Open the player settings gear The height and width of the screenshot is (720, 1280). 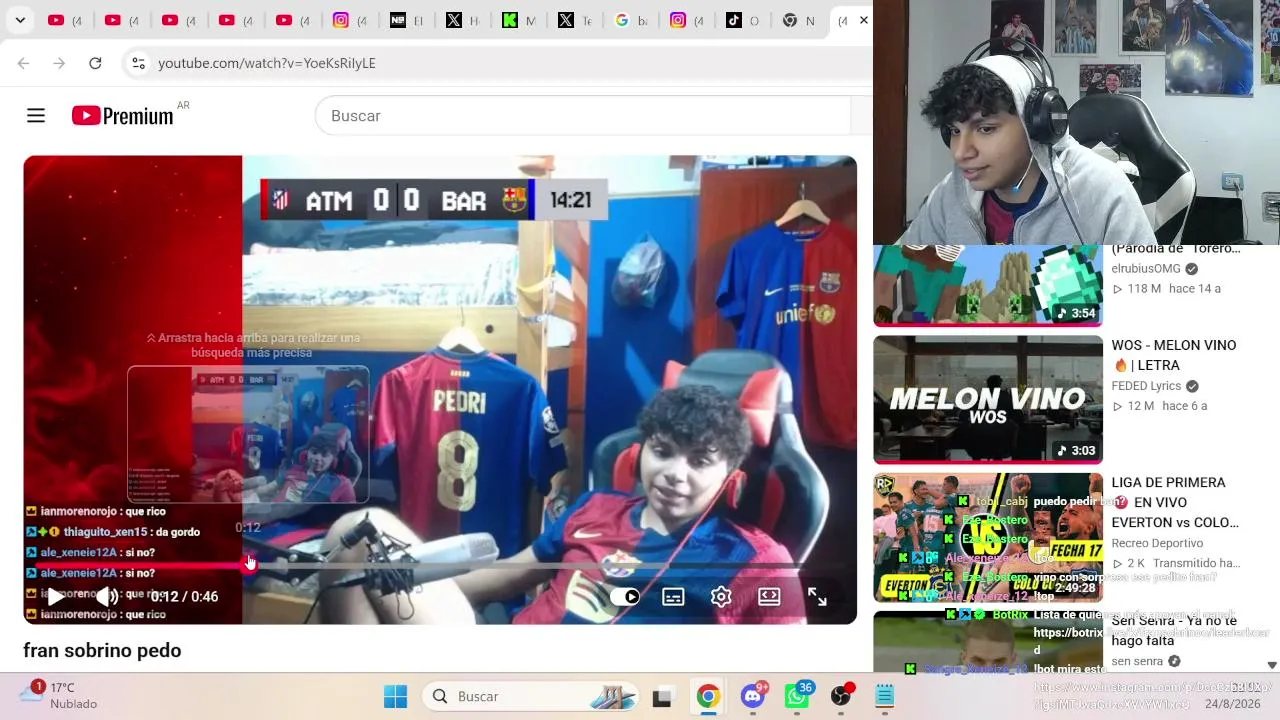(x=721, y=597)
